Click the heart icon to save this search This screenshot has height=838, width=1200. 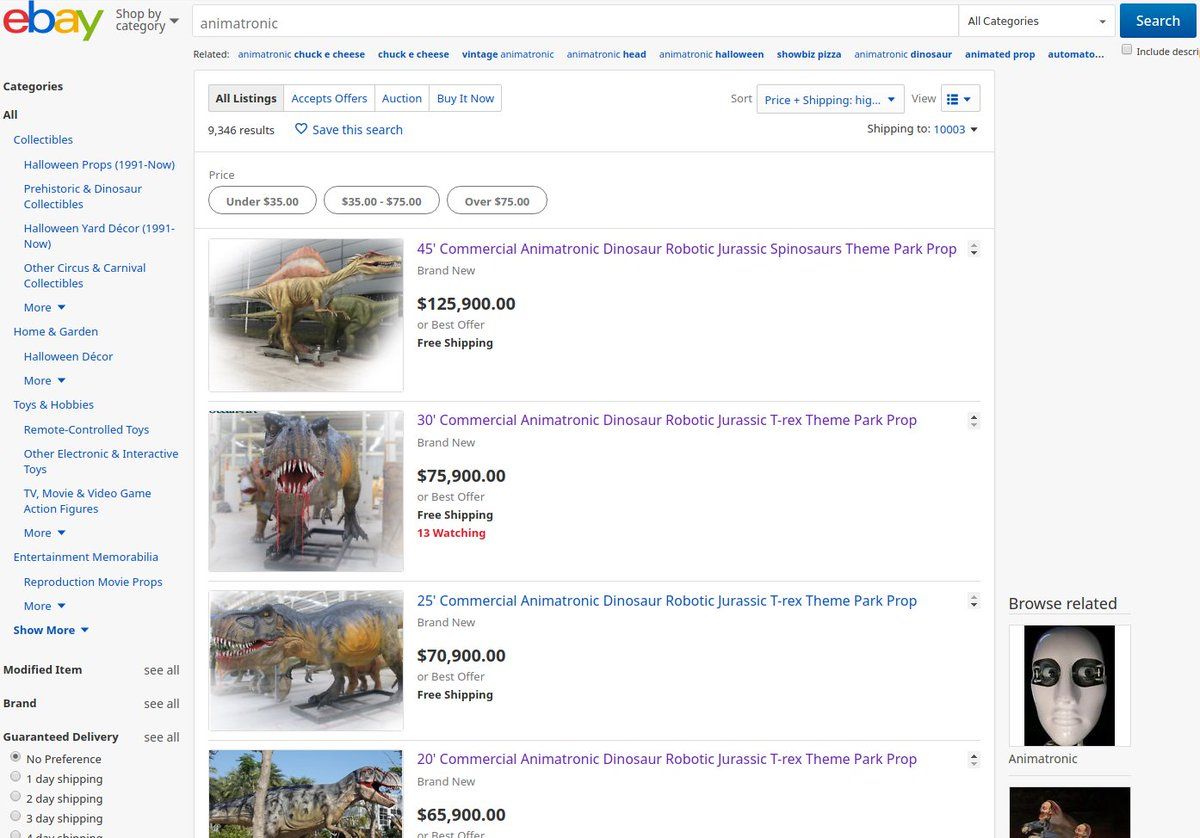click(301, 129)
